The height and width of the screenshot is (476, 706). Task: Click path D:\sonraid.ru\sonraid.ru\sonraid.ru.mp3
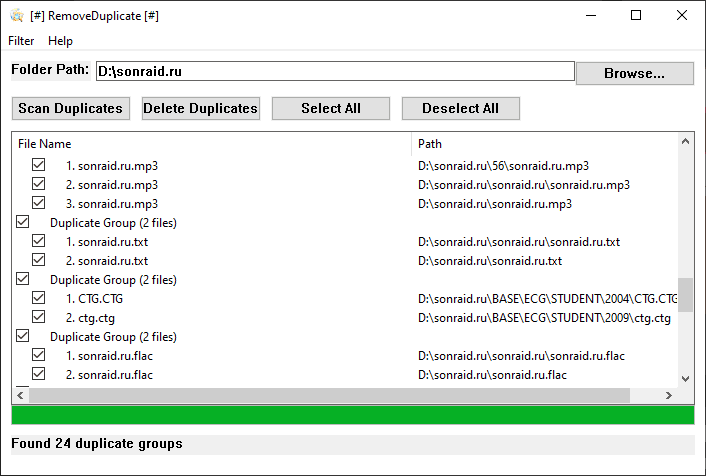524,185
